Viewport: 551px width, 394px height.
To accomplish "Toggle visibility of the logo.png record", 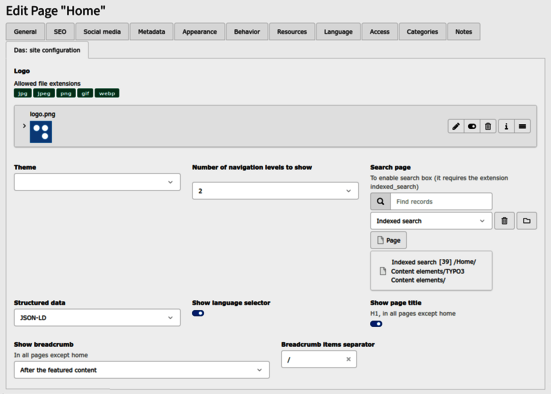I will click(x=472, y=127).
